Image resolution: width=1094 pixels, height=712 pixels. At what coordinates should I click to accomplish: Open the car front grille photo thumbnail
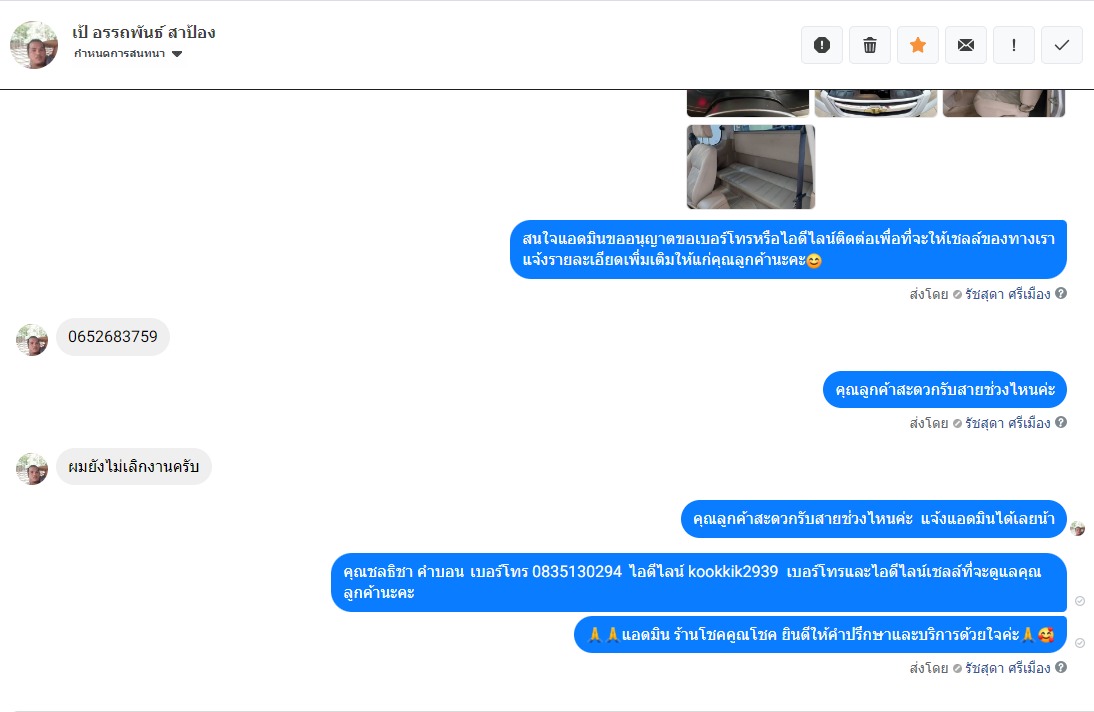(876, 103)
